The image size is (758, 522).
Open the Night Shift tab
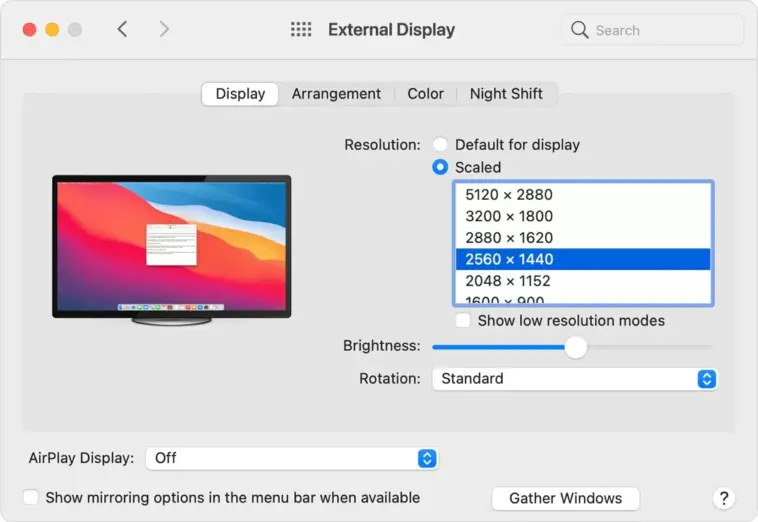point(506,94)
